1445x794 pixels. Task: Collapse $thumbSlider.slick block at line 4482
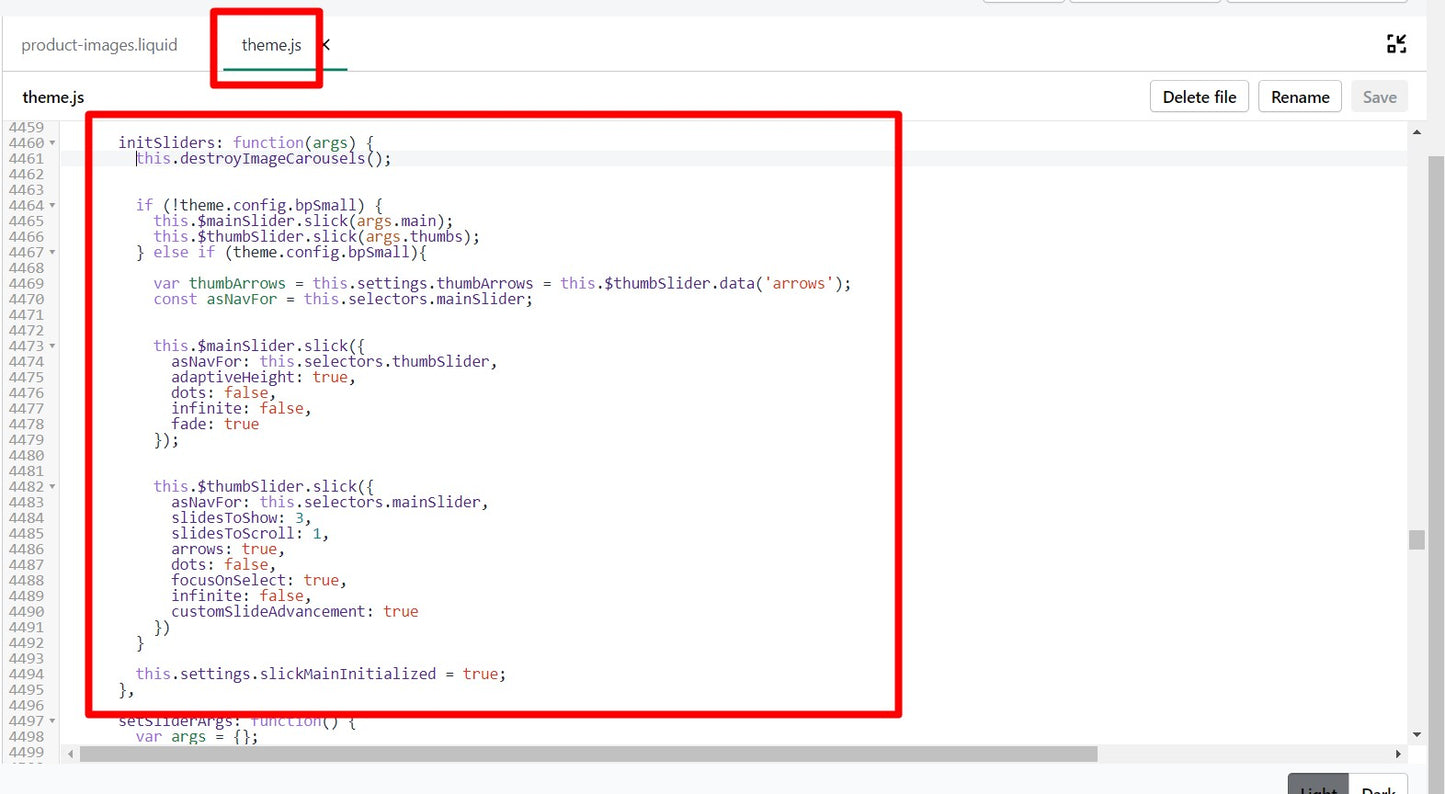pyautogui.click(x=52, y=487)
